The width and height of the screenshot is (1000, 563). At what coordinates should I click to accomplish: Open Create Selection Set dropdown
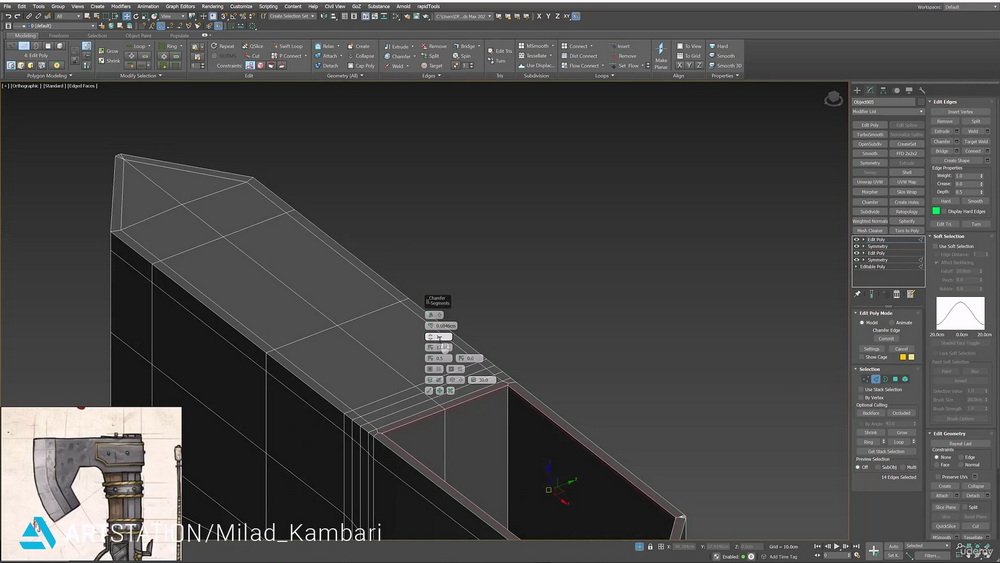pyautogui.click(x=291, y=16)
